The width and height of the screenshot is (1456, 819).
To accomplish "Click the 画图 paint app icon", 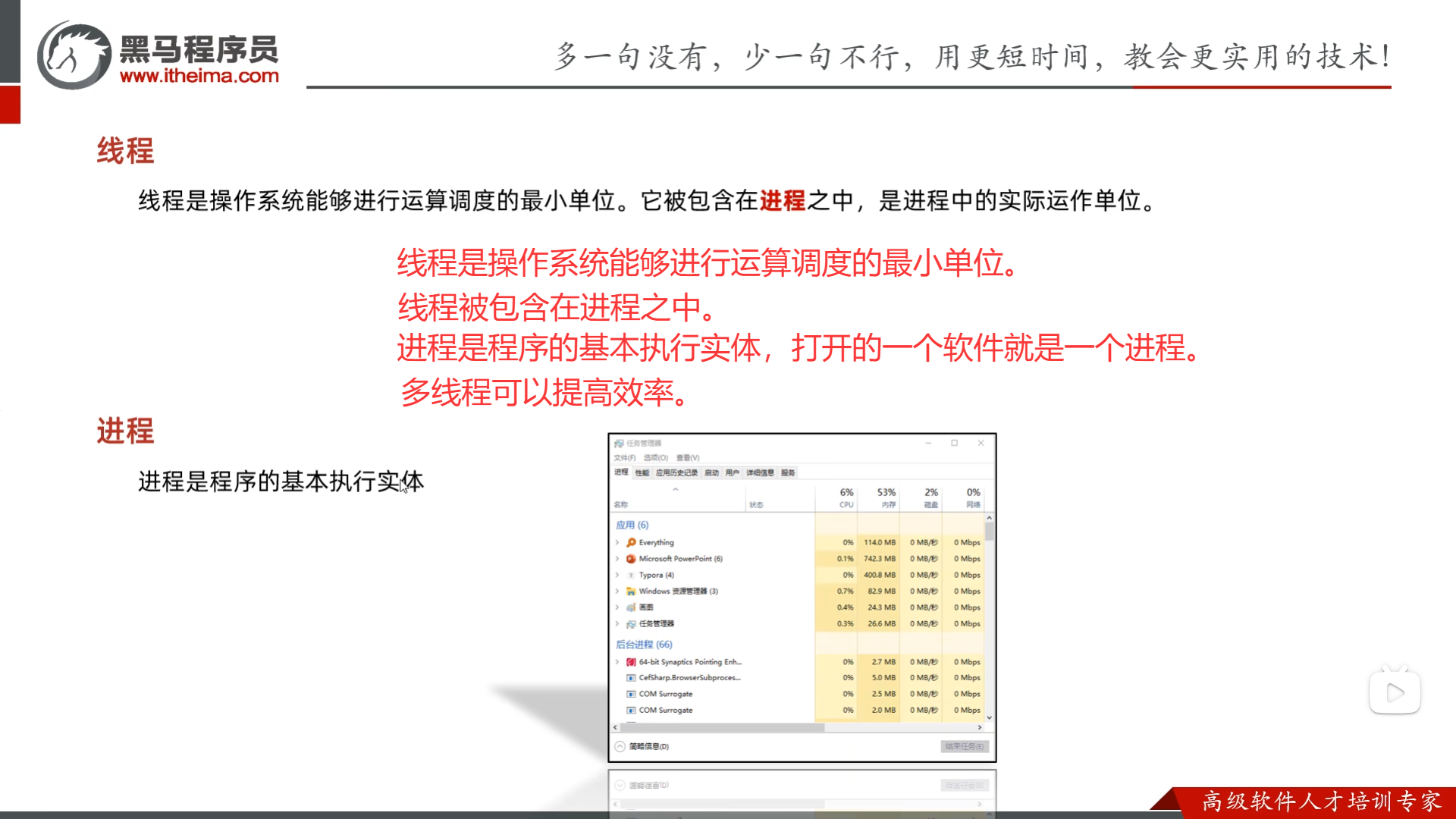I will 631,607.
